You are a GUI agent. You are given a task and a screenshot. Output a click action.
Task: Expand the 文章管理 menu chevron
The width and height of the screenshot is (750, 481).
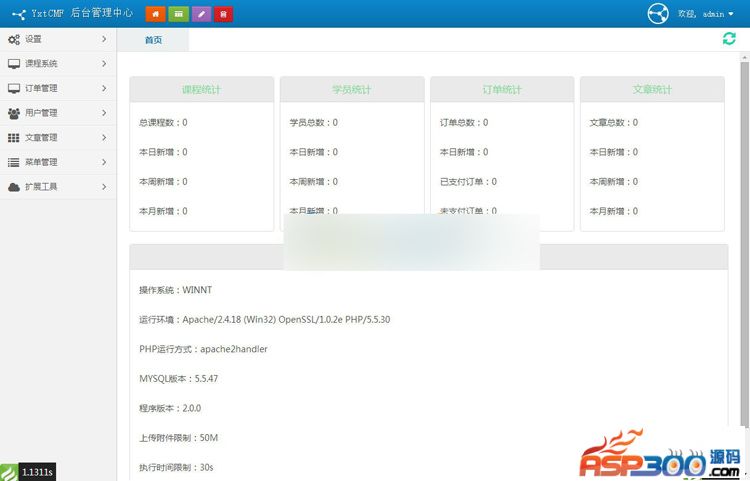(104, 138)
